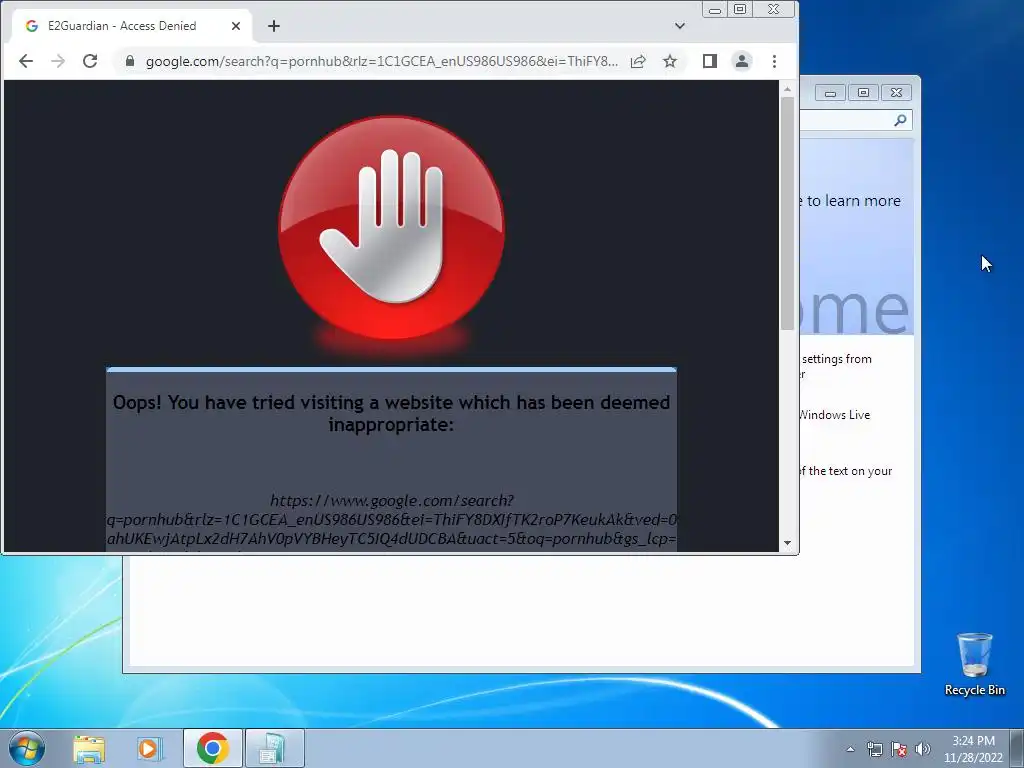Click the page scrollbar down arrow
This screenshot has height=768, width=1024.
pyautogui.click(x=788, y=543)
